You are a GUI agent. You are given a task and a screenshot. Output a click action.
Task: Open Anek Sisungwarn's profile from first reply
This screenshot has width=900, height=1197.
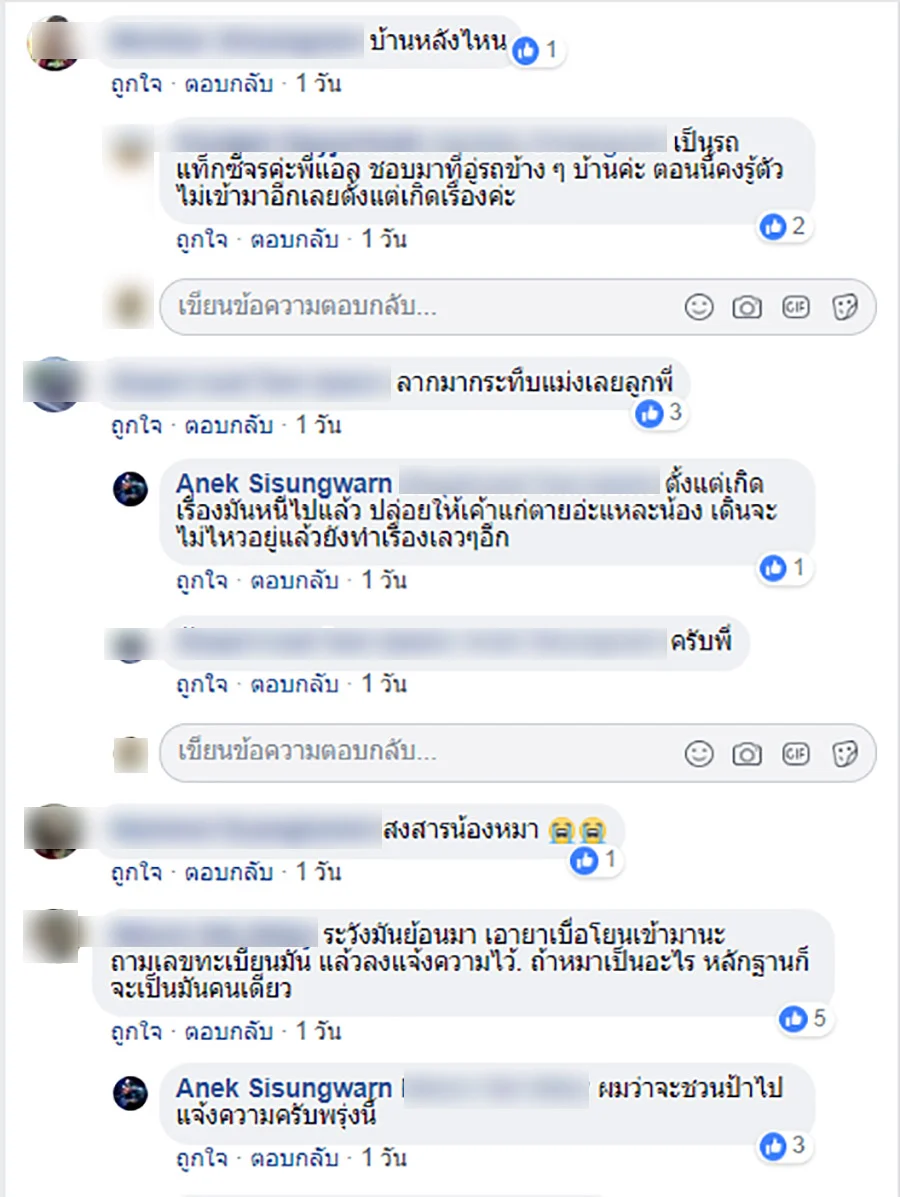[284, 483]
